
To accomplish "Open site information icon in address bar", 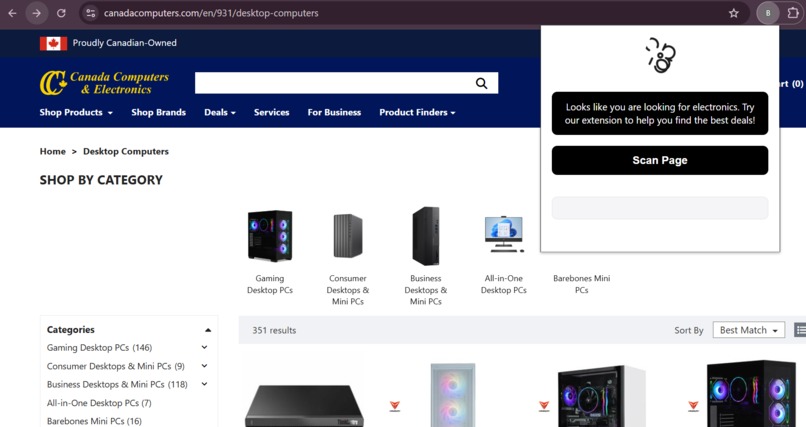I will (x=90, y=13).
